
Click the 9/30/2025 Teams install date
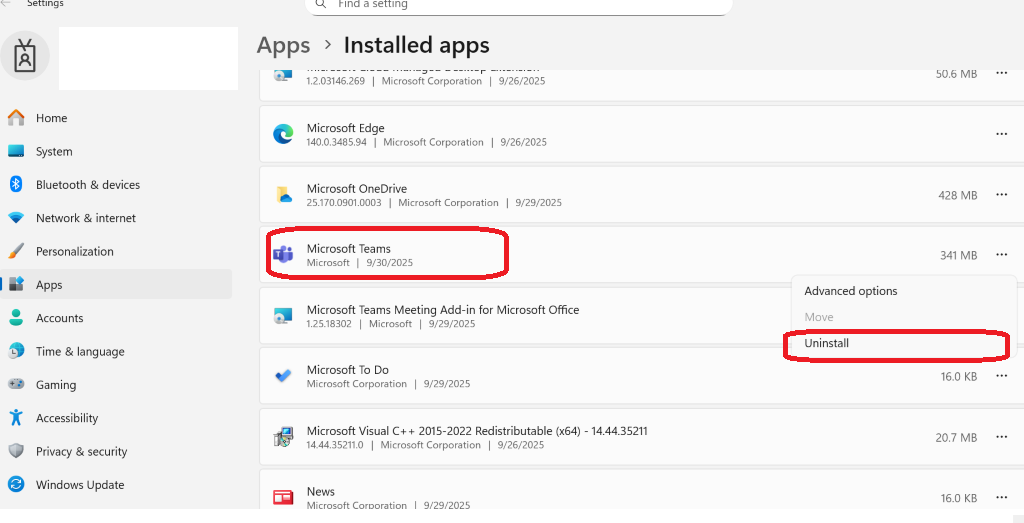point(389,263)
